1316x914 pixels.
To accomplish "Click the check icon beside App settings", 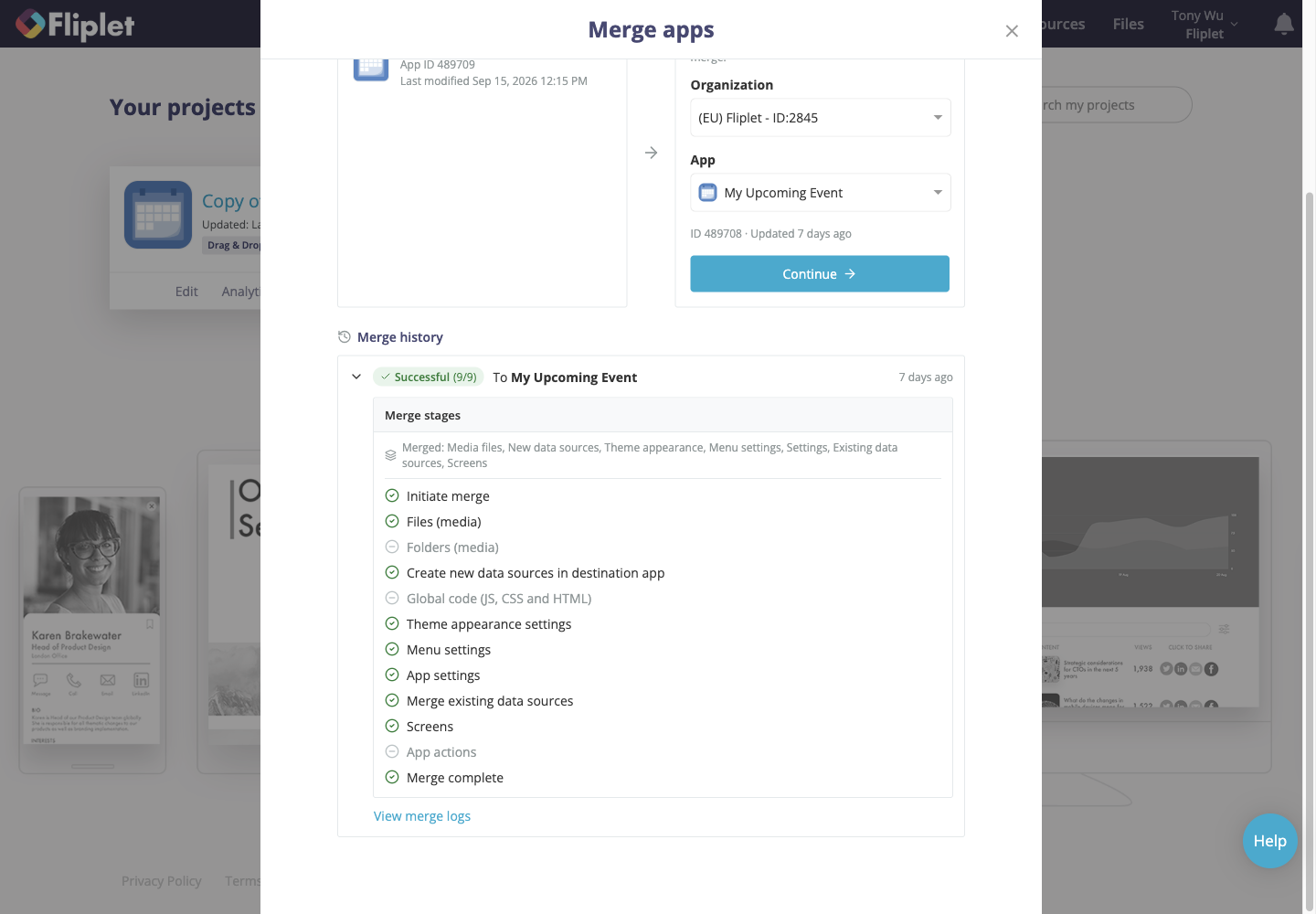I will (x=392, y=675).
